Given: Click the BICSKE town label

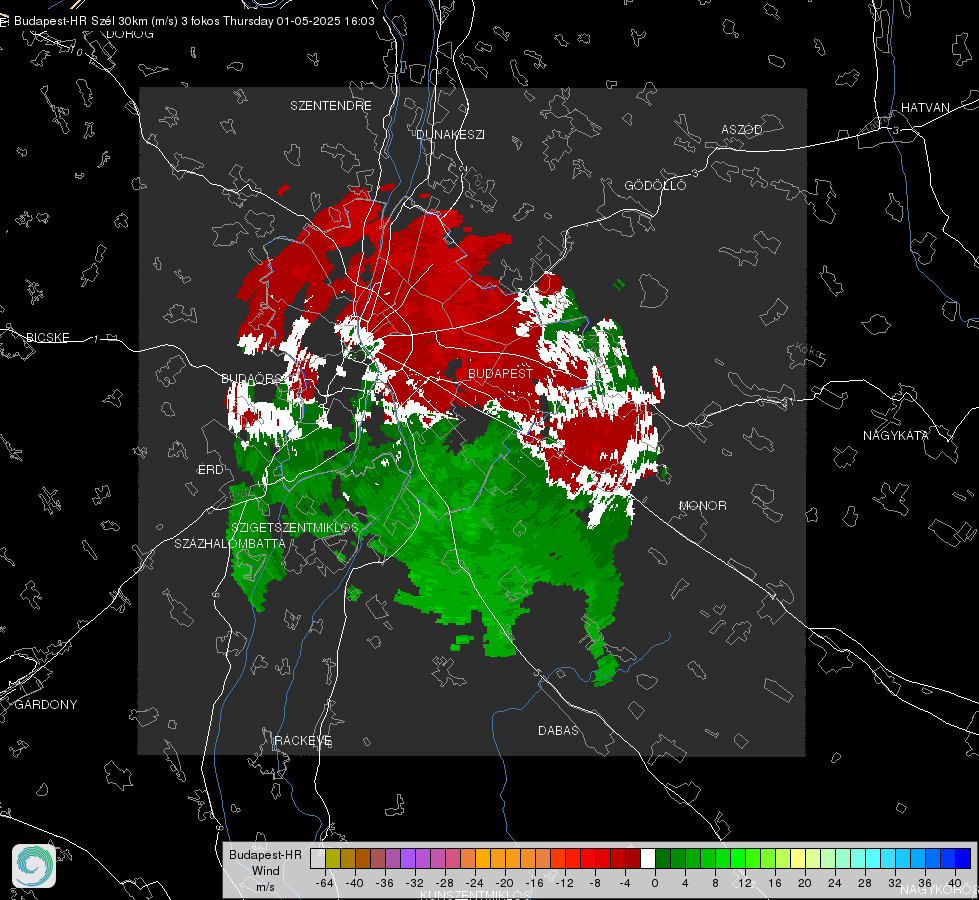Looking at the screenshot, I should click(48, 338).
